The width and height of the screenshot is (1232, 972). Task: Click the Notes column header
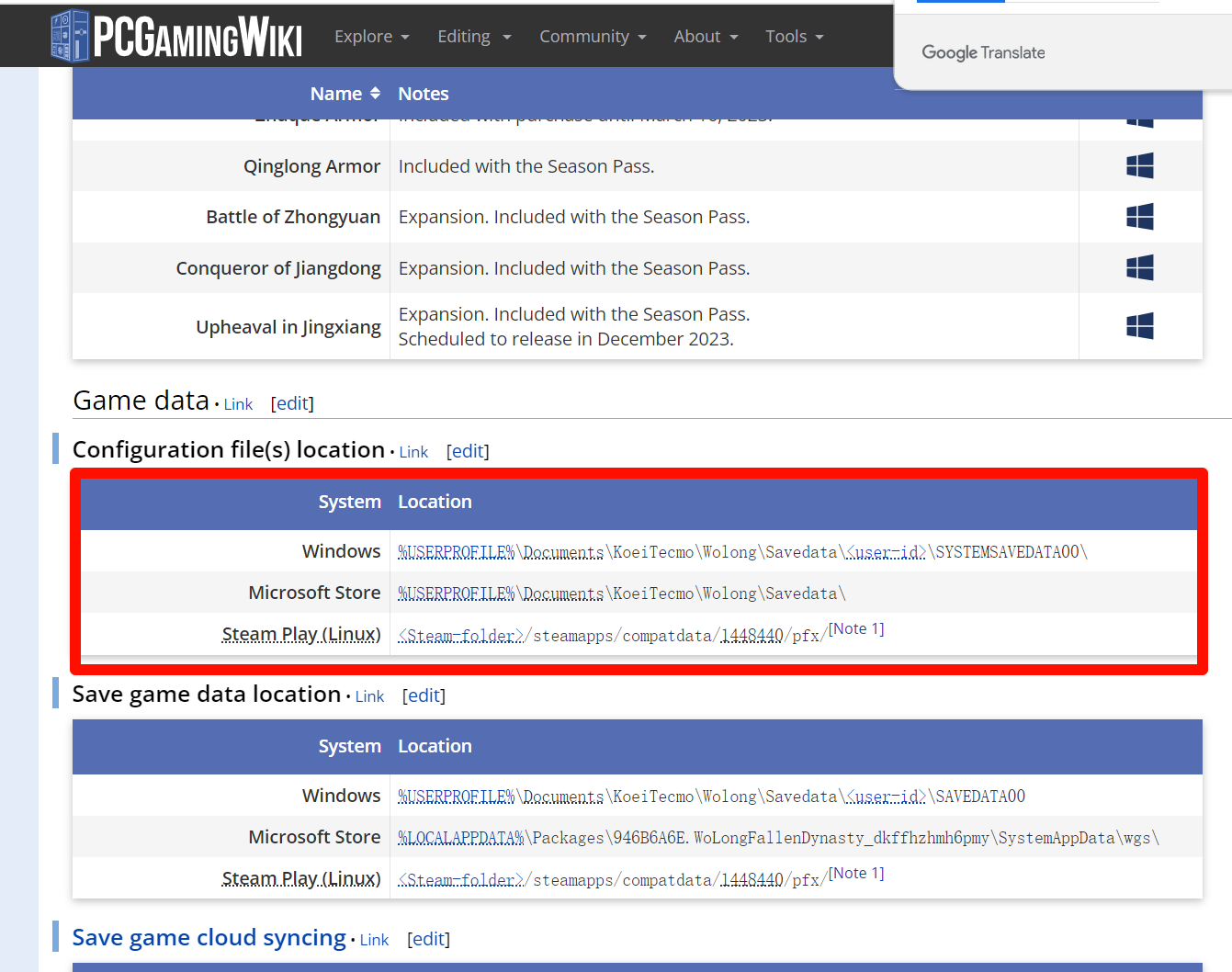(424, 94)
